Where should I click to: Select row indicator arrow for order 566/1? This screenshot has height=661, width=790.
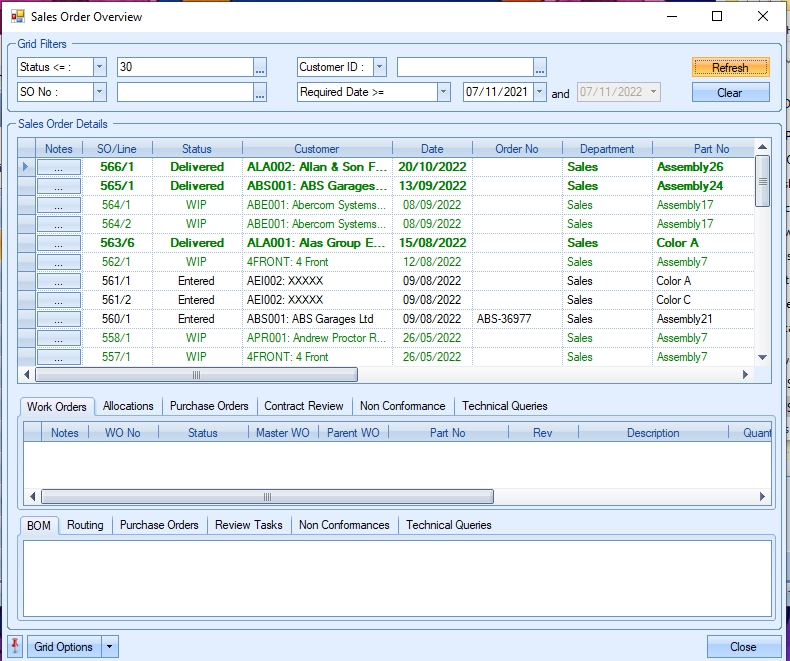point(26,167)
